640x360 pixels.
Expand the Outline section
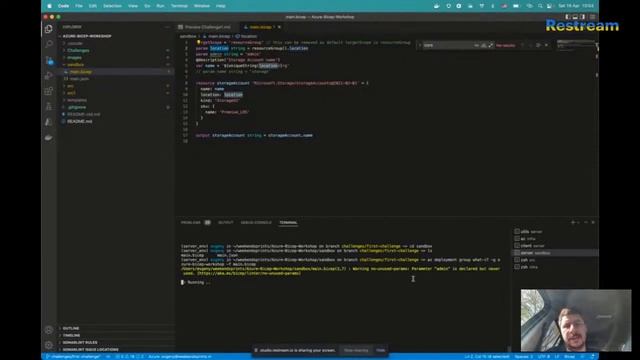click(x=71, y=328)
